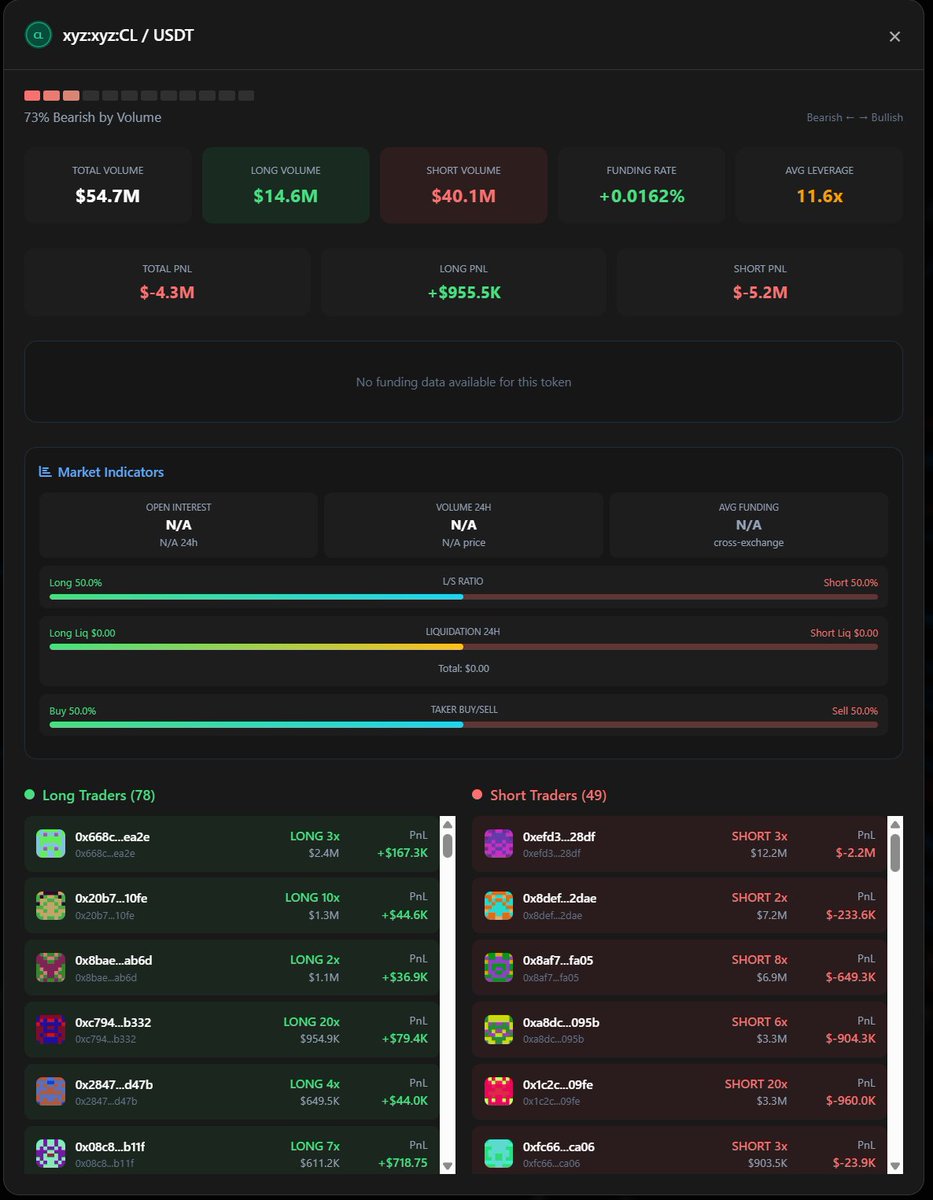
Task: Click the Taker Buy/Sell progress bar
Action: tap(464, 725)
